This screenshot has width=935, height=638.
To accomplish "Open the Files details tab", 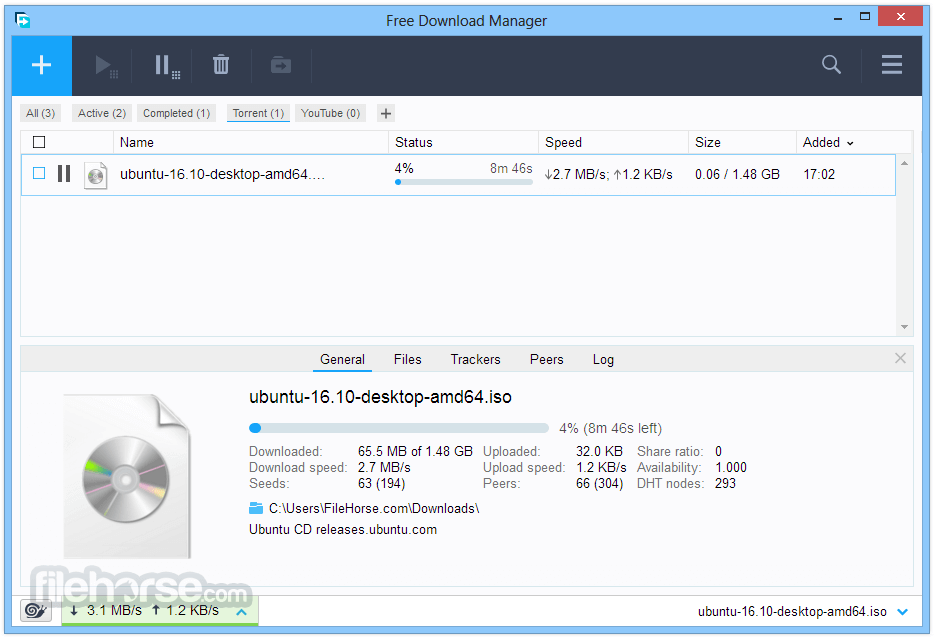I will (x=408, y=360).
